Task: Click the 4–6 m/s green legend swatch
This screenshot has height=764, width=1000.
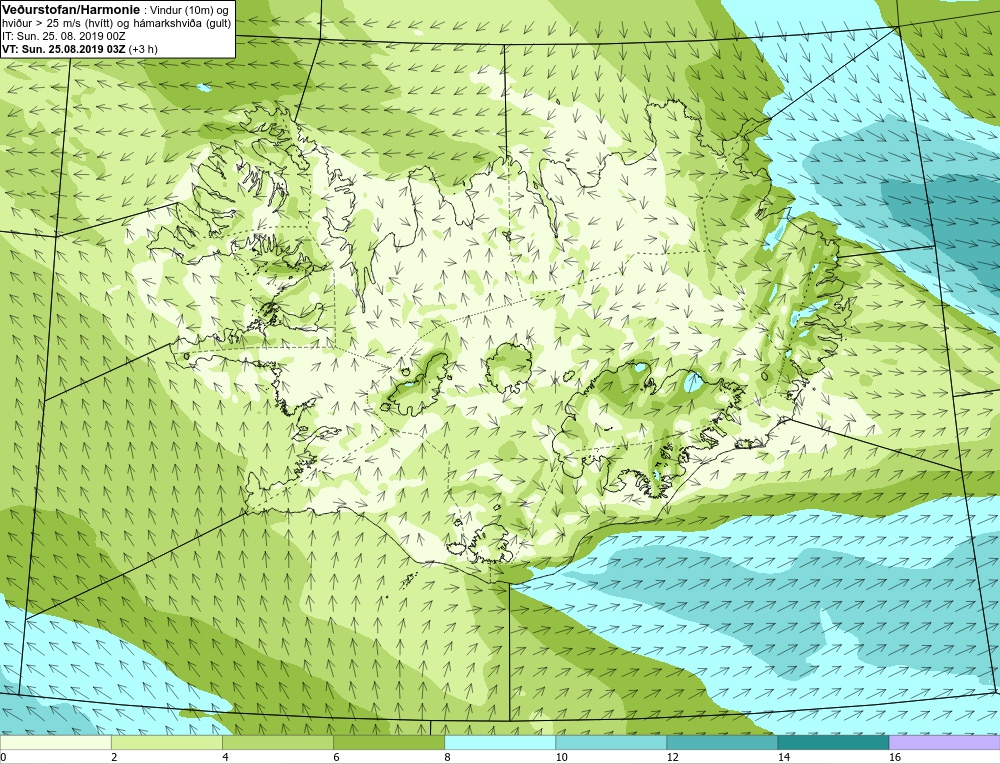Action: click(277, 742)
